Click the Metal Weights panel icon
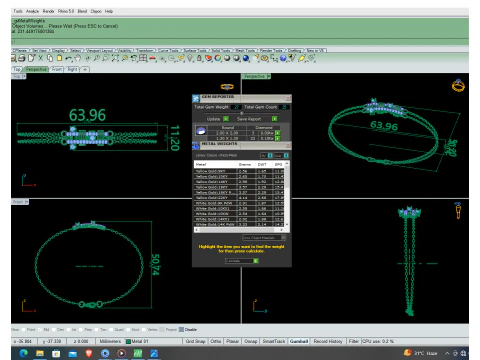Viewport: 480px width, 360px height. click(196, 145)
